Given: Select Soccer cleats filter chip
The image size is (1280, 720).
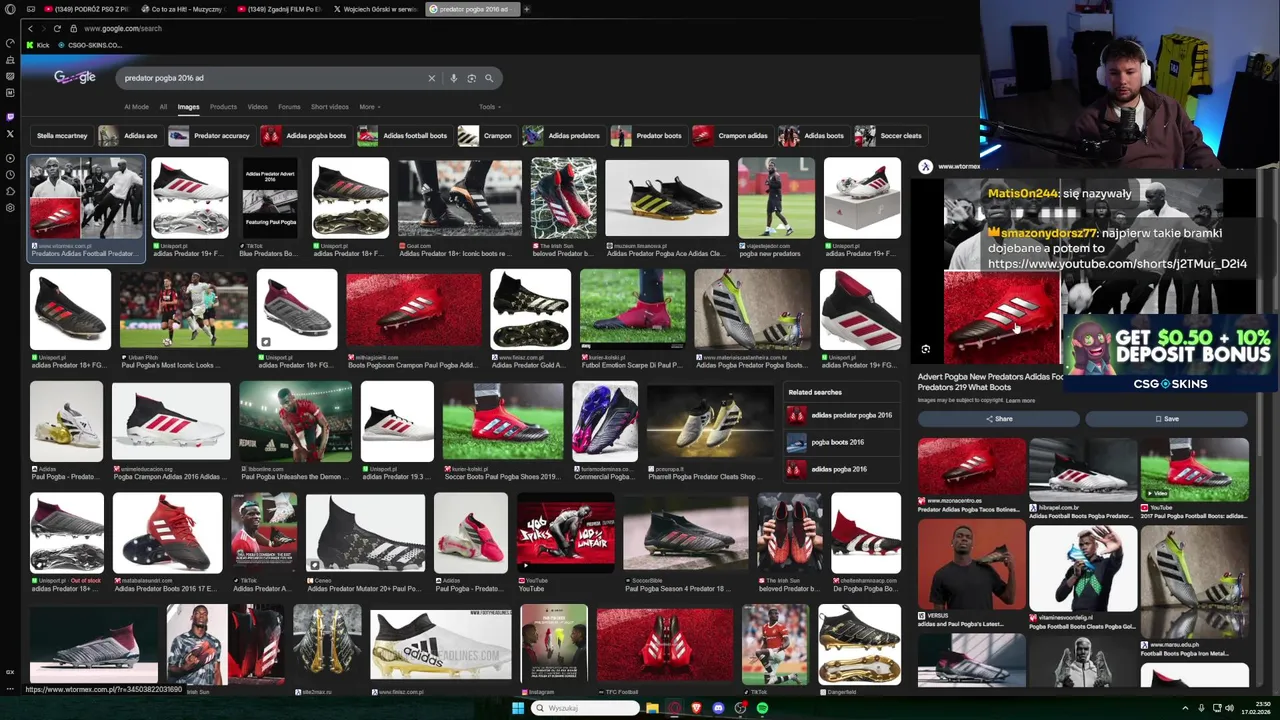Looking at the screenshot, I should click(890, 136).
